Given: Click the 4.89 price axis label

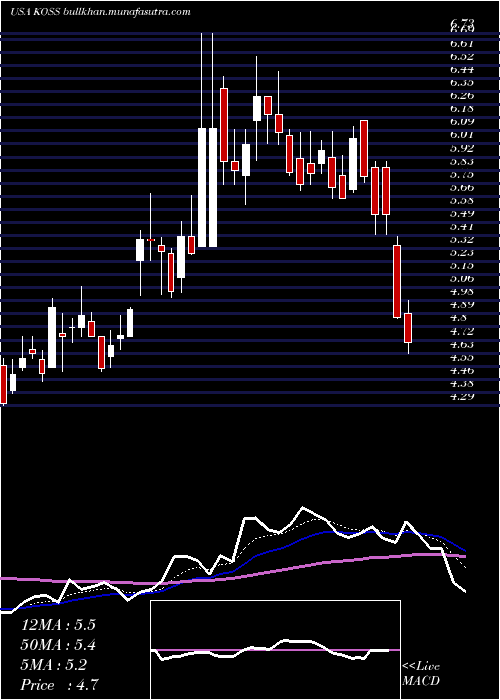Looking at the screenshot, I should pos(462,305).
